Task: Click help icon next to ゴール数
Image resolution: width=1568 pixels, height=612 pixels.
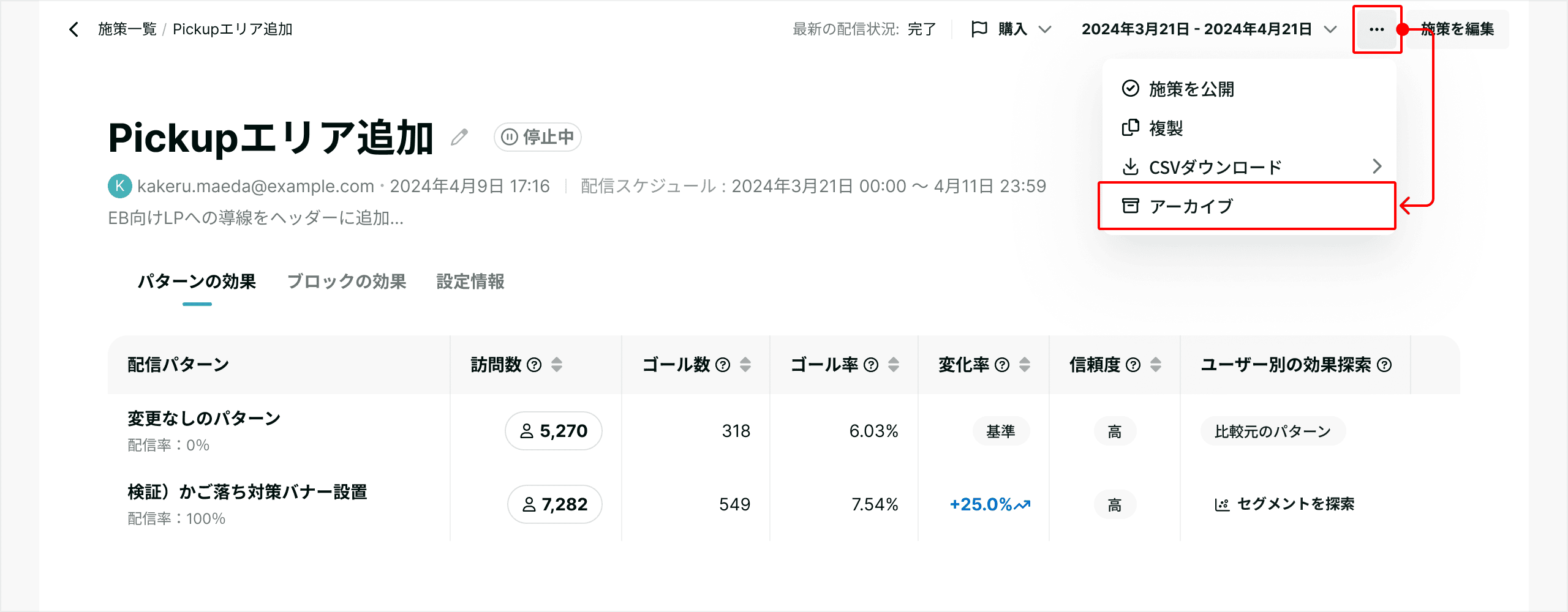Action: click(723, 365)
